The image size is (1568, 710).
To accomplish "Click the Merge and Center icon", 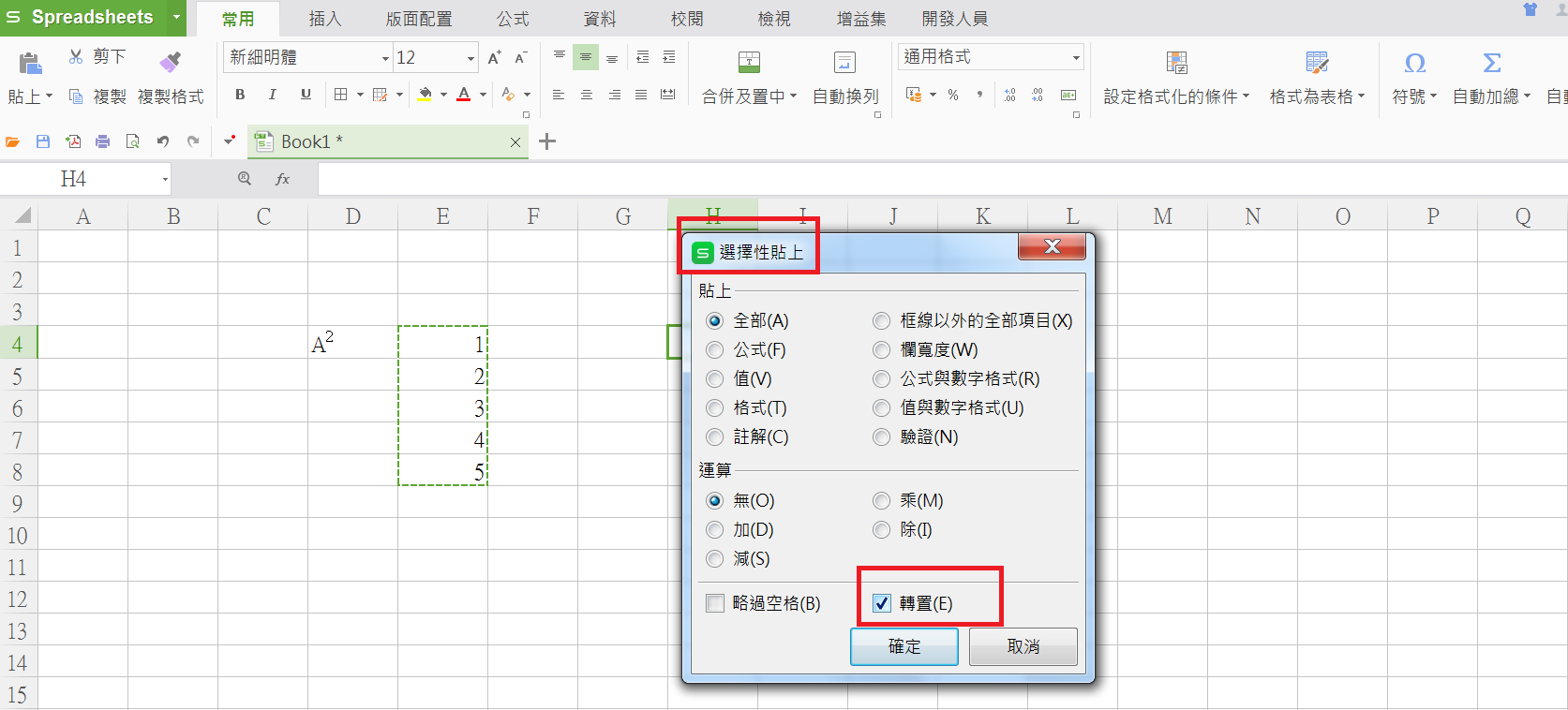I will 749,63.
